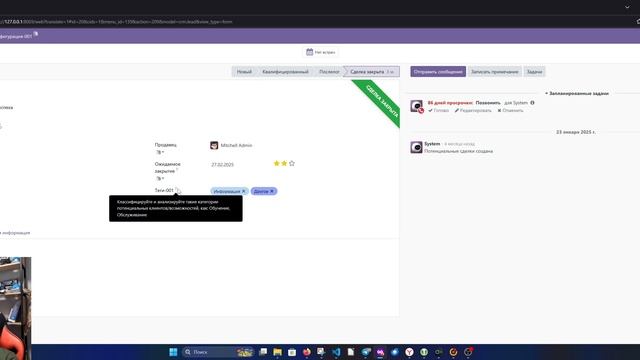Click the calendar icon next to Нет встреч

309,52
